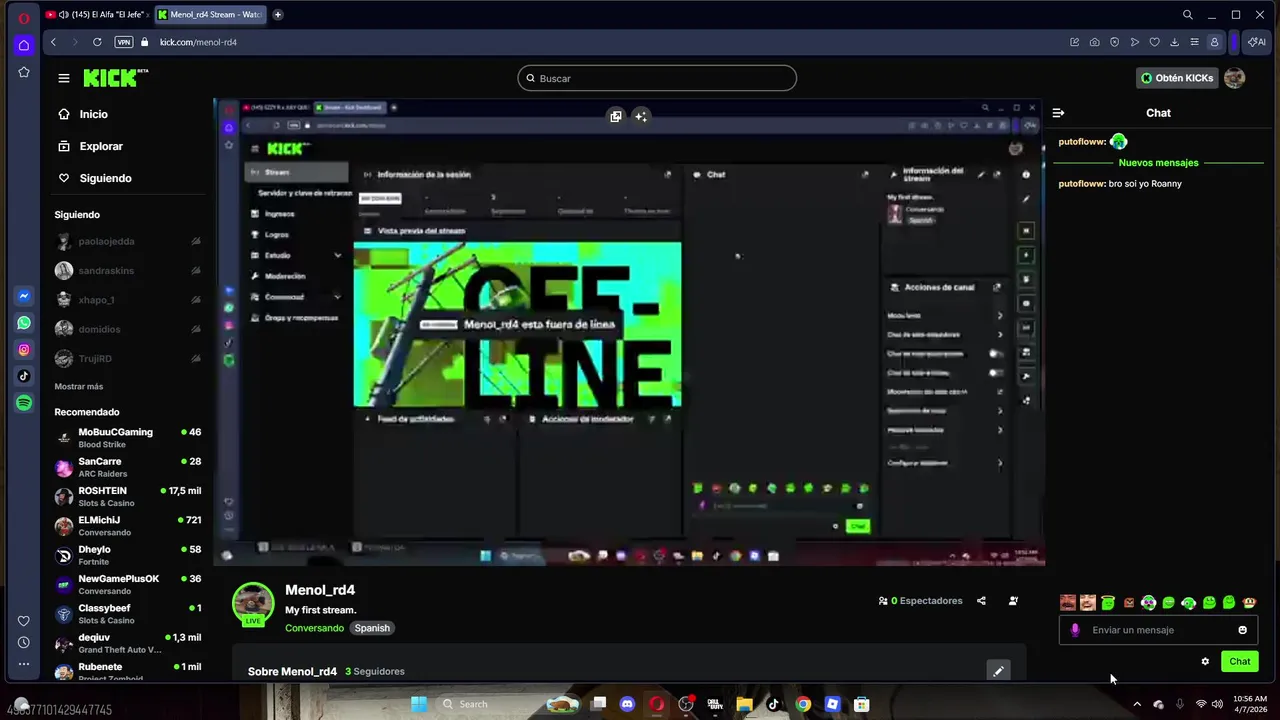Image resolution: width=1280 pixels, height=720 pixels.
Task: Open the downloads icon in toolbar
Action: [x=1174, y=42]
